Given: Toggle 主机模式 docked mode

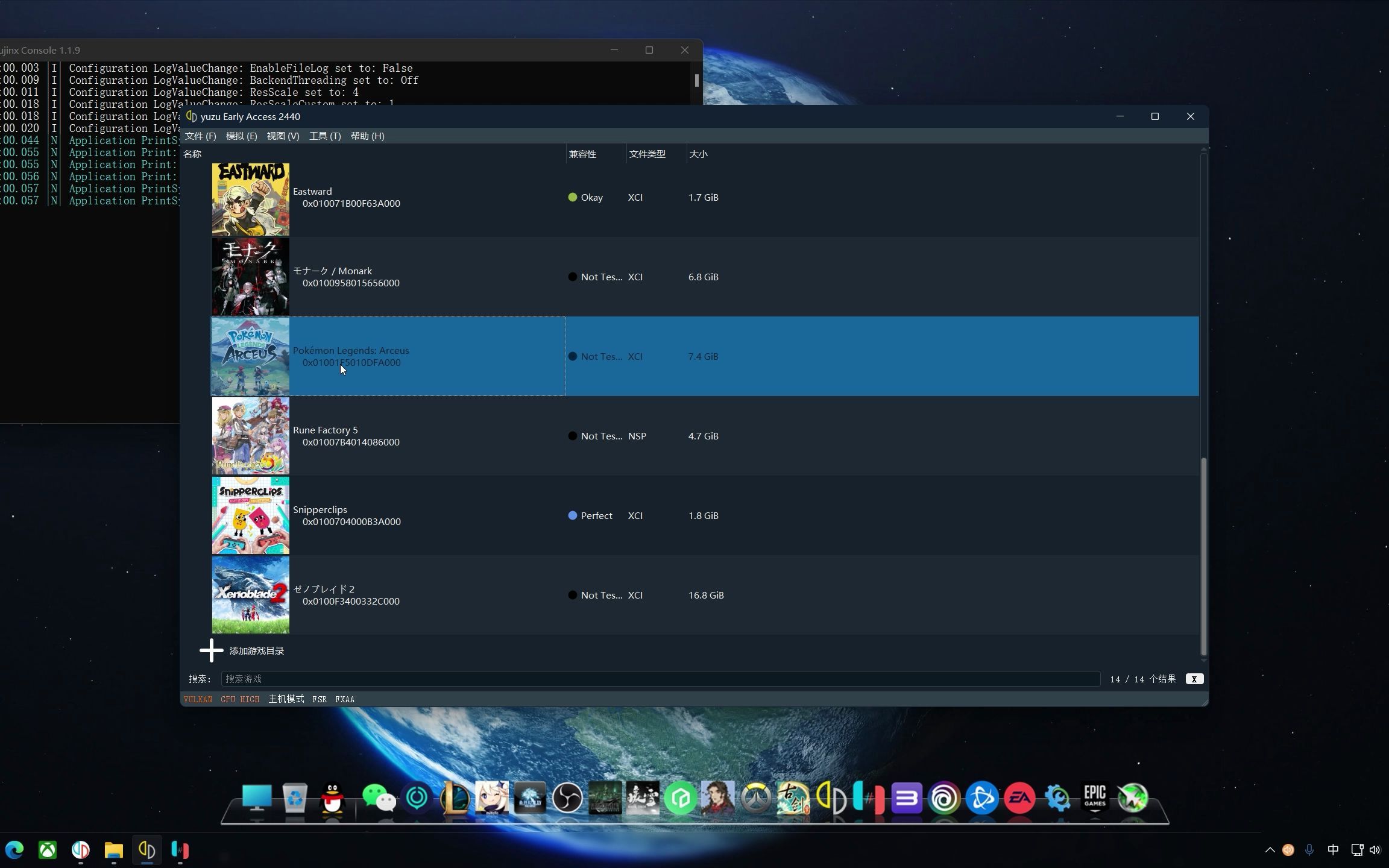Looking at the screenshot, I should tap(286, 699).
